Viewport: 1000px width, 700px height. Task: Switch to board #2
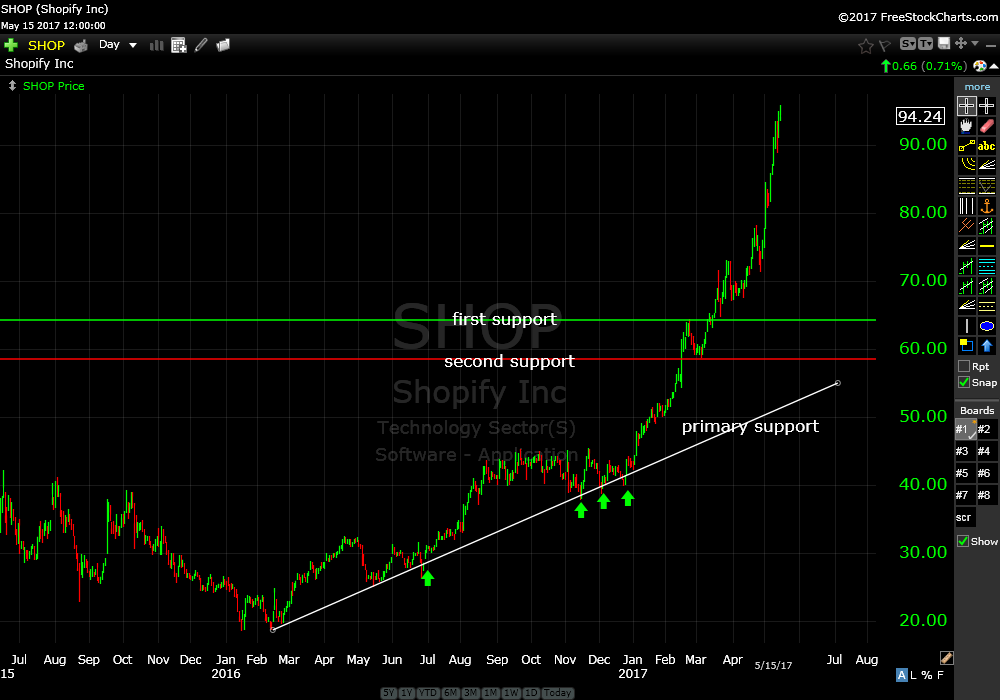tap(985, 429)
